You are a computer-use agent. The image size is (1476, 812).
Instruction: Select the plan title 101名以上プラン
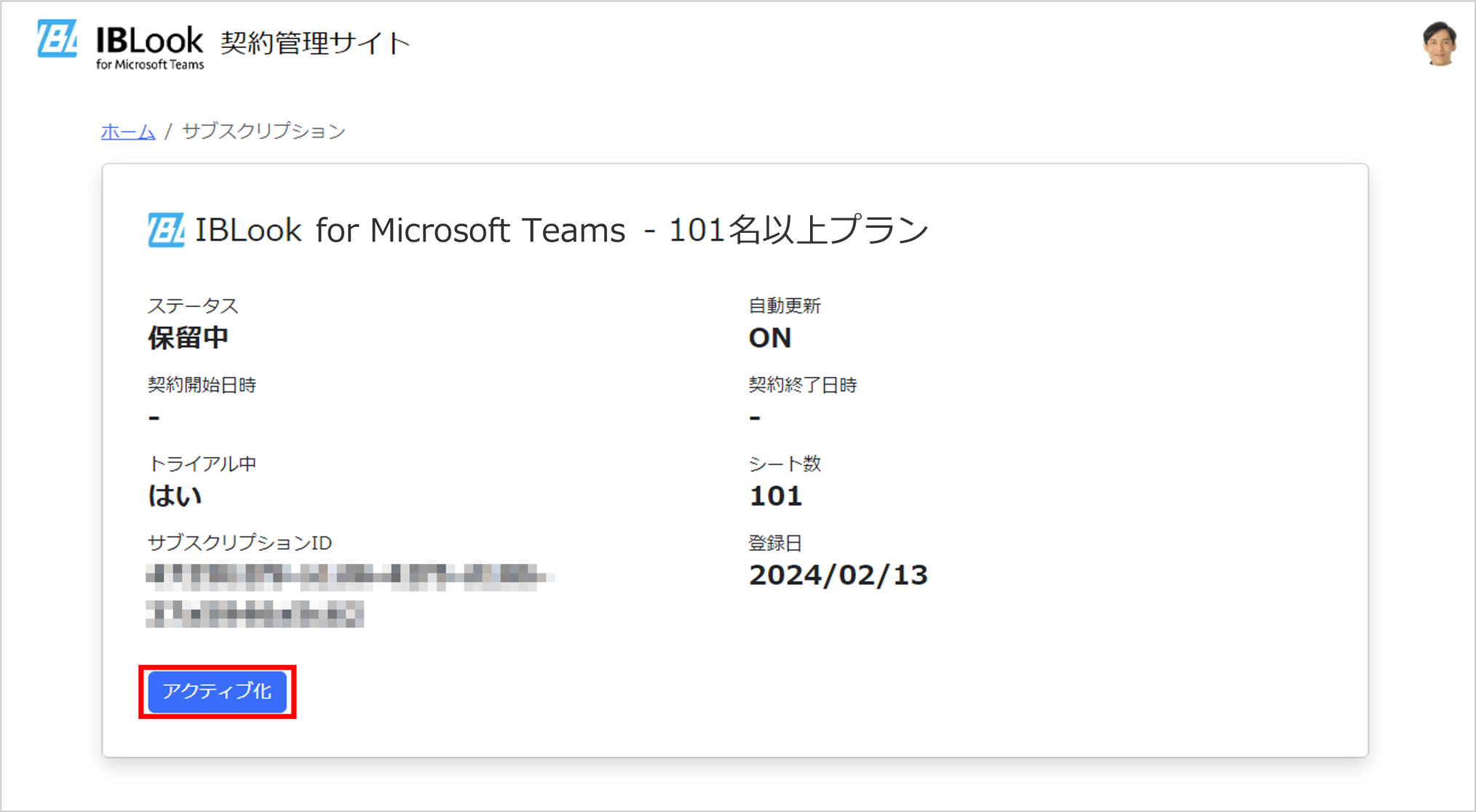tap(798, 231)
